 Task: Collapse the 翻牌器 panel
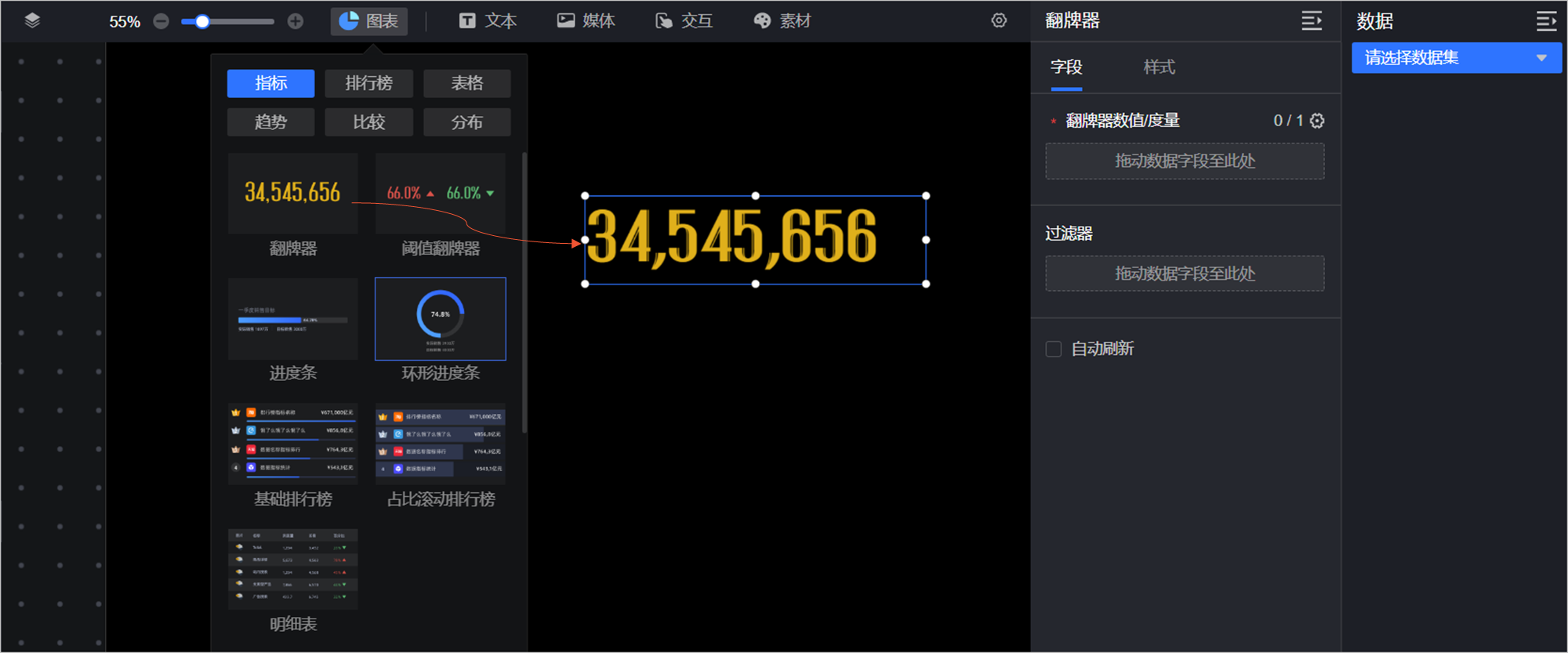point(1312,21)
